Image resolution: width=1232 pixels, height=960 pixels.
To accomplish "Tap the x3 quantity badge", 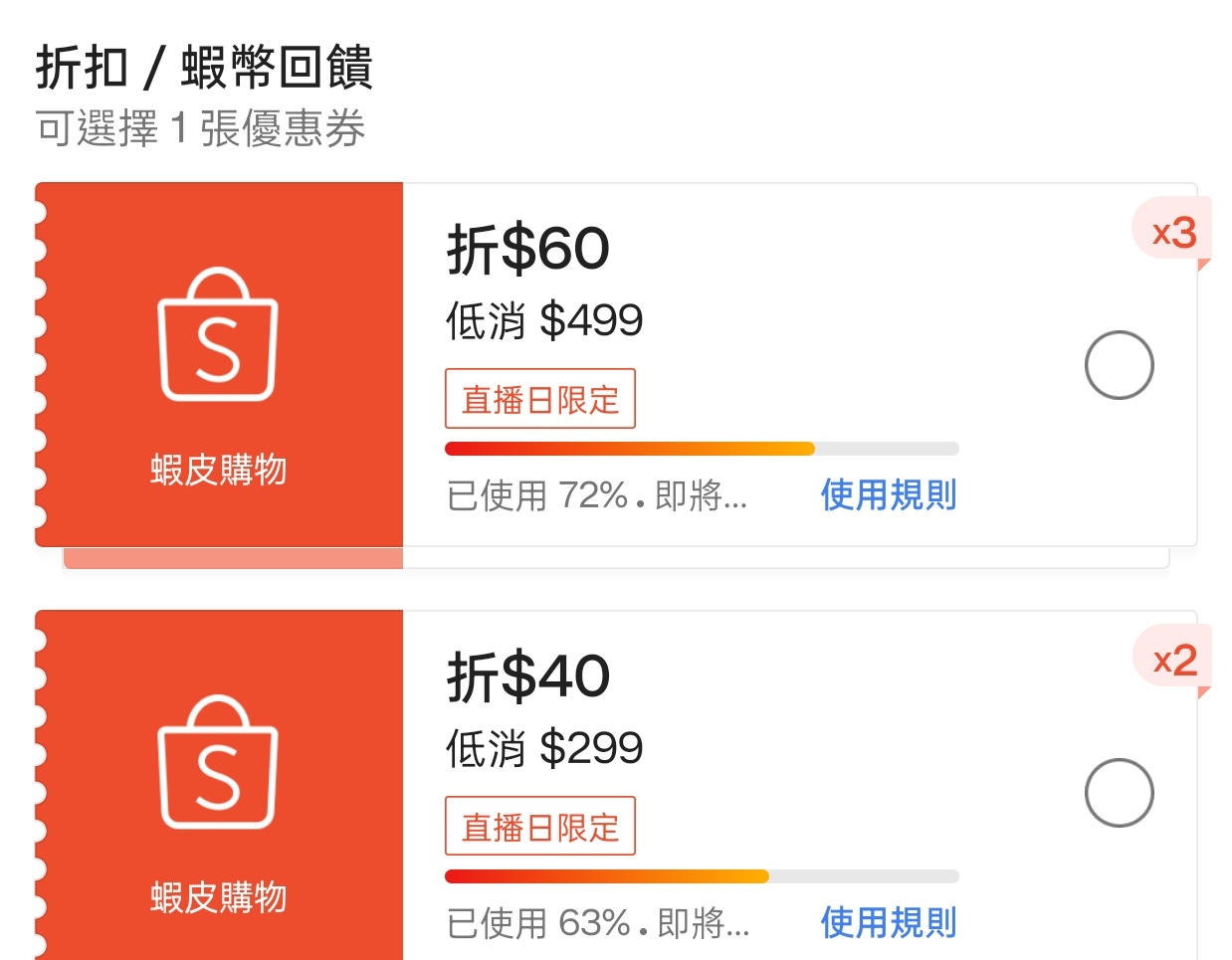I will [x=1173, y=233].
